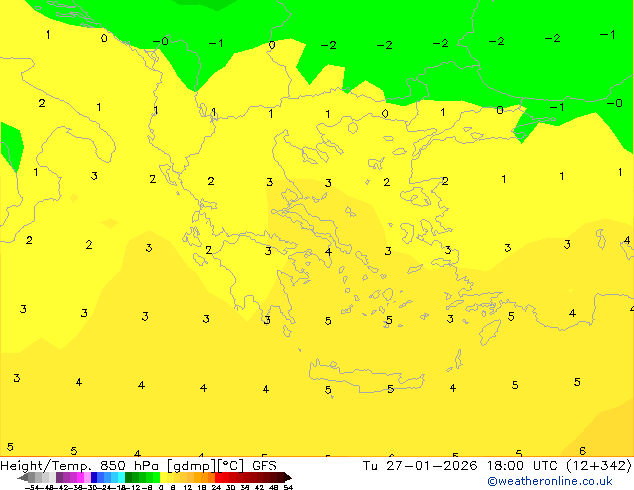Image resolution: width=634 pixels, height=490 pixels.
Task: Click the time '18:00 UTC'
Action: pyautogui.click(x=524, y=466)
